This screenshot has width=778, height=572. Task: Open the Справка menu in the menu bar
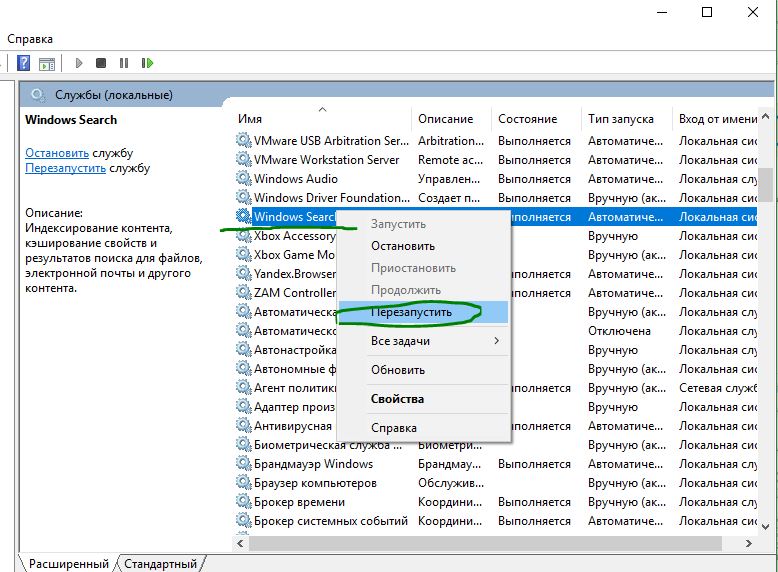click(x=30, y=39)
